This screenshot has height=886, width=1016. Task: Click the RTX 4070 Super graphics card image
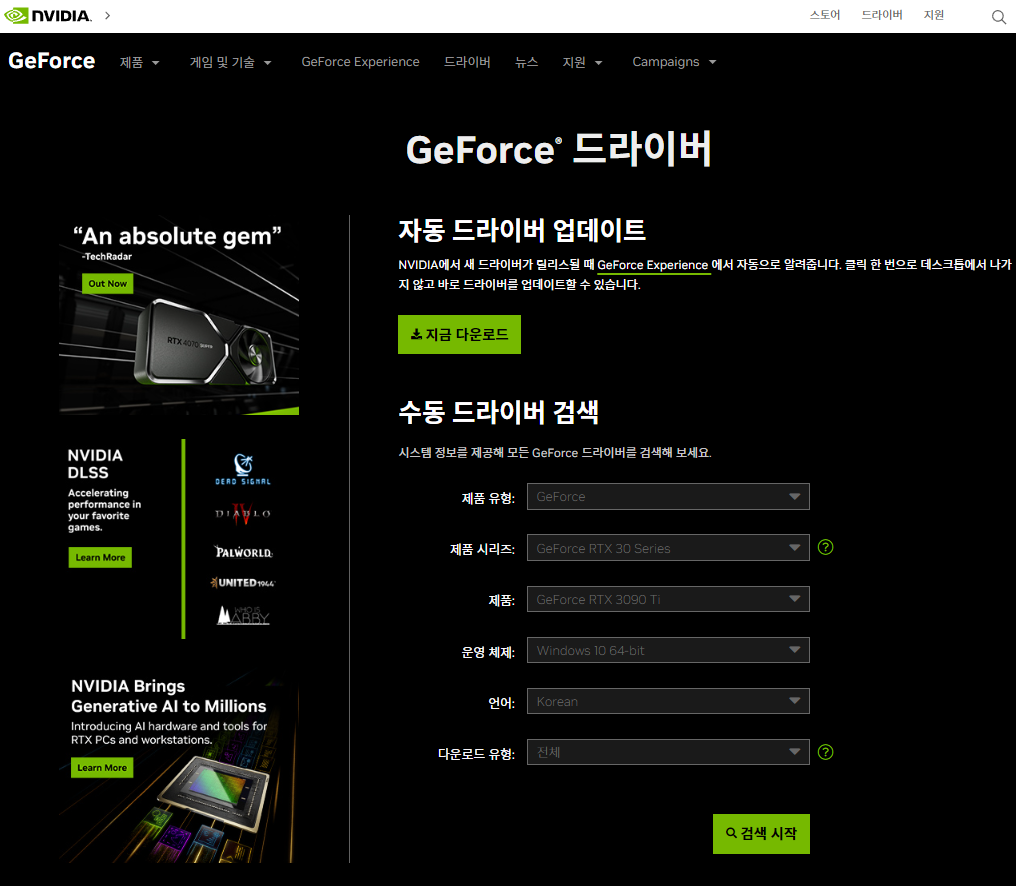tap(205, 342)
